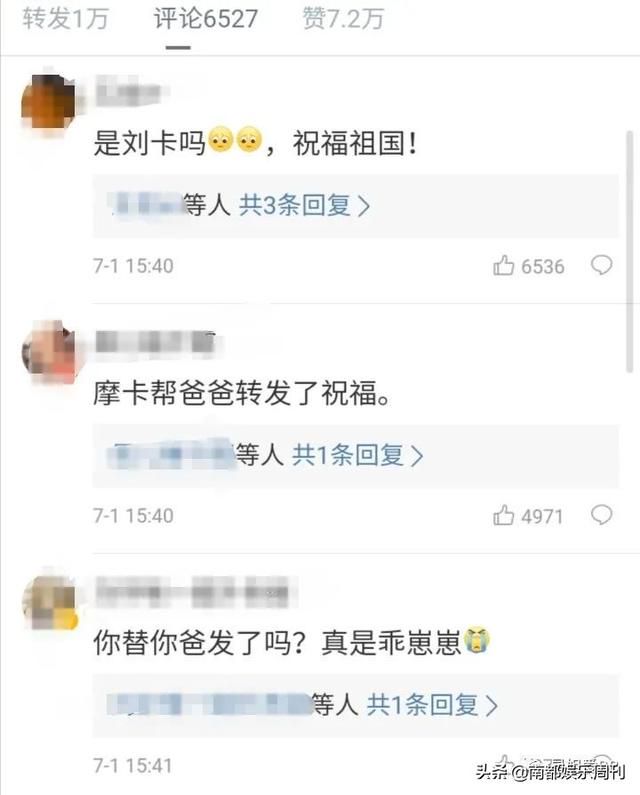Expand 共3条回复 replies
The image size is (640, 795).
tap(304, 205)
